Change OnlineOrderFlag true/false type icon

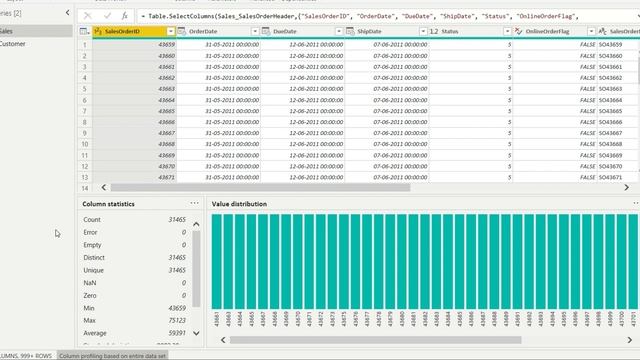[518, 31]
